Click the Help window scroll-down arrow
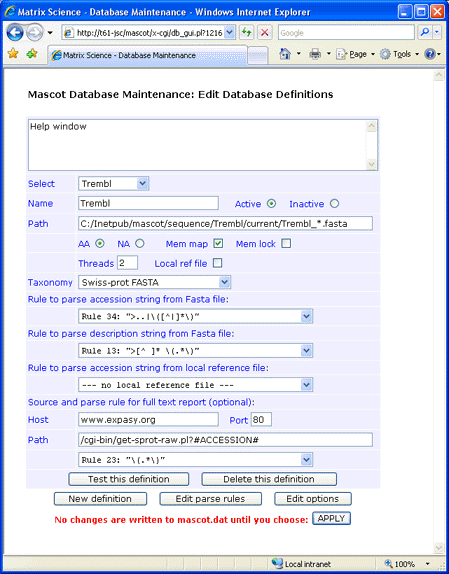 coord(371,164)
